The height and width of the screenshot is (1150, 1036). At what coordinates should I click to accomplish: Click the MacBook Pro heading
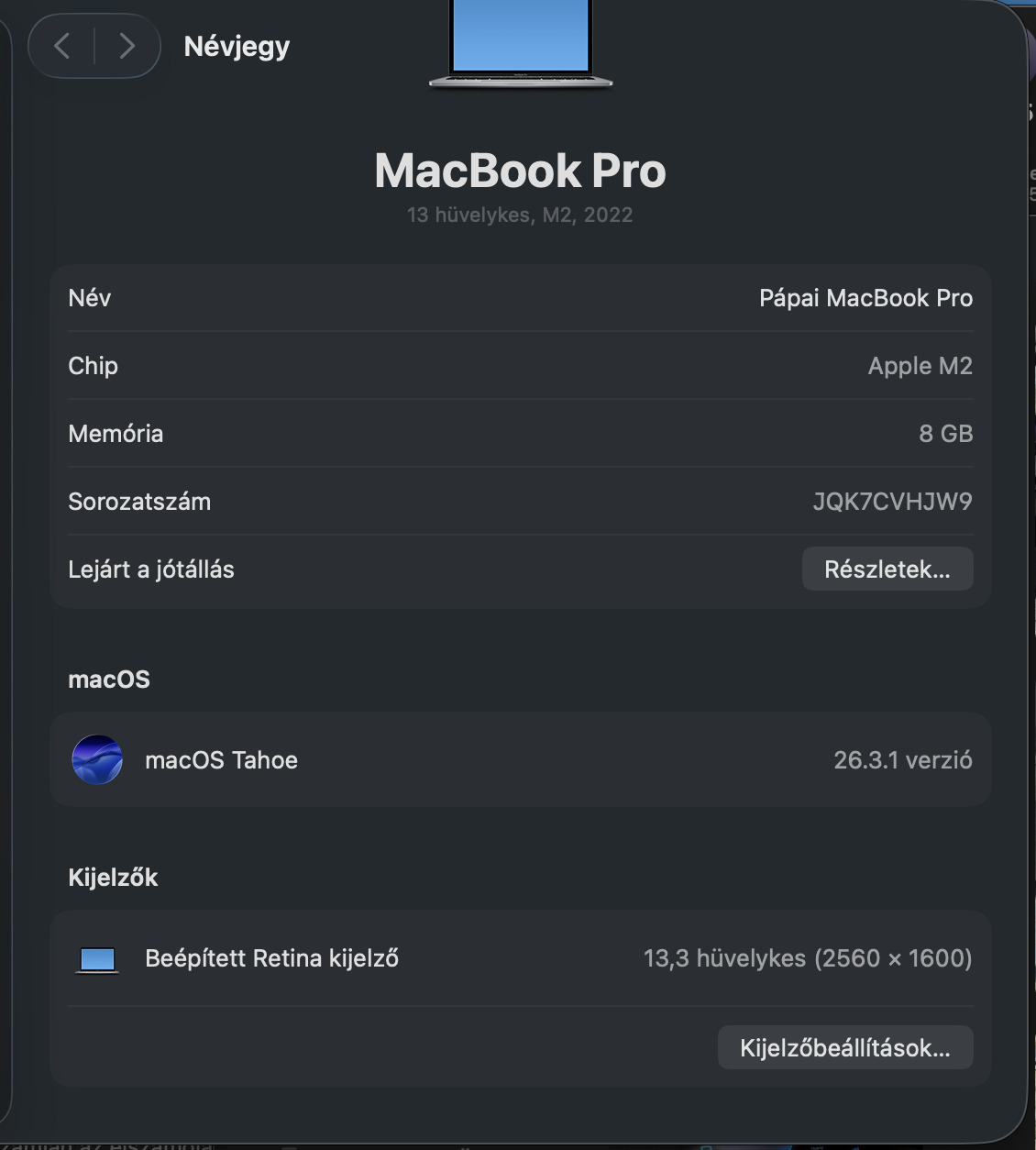[x=520, y=171]
